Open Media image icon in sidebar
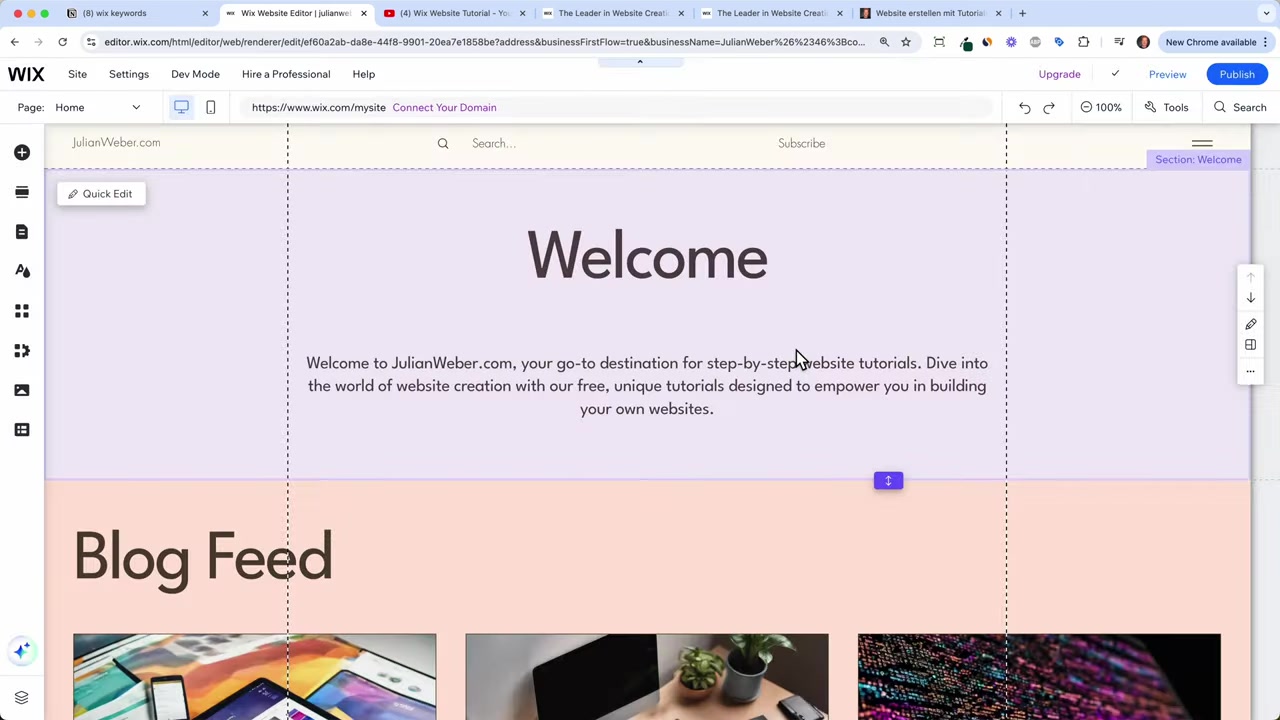The image size is (1280, 720). (22, 390)
